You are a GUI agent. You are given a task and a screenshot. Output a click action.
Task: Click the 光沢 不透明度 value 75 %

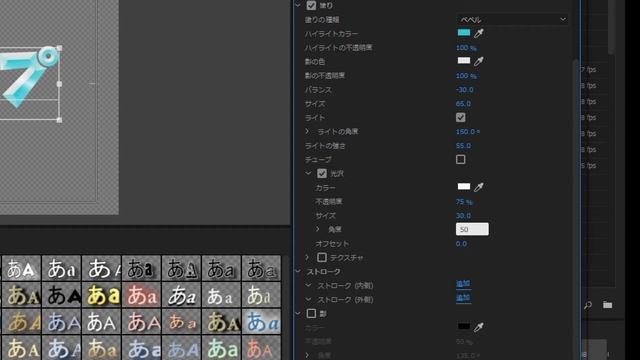coord(464,202)
